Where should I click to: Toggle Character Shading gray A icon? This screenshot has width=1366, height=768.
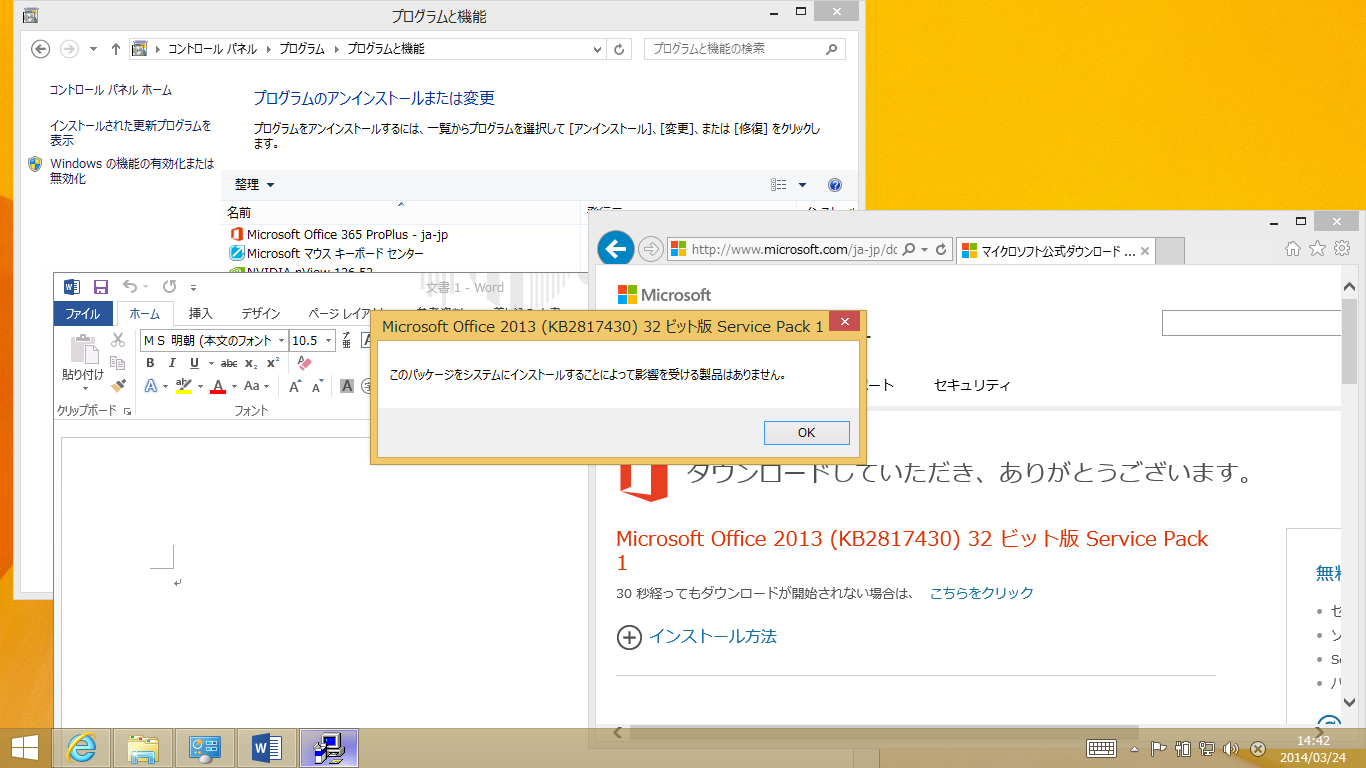[347, 386]
